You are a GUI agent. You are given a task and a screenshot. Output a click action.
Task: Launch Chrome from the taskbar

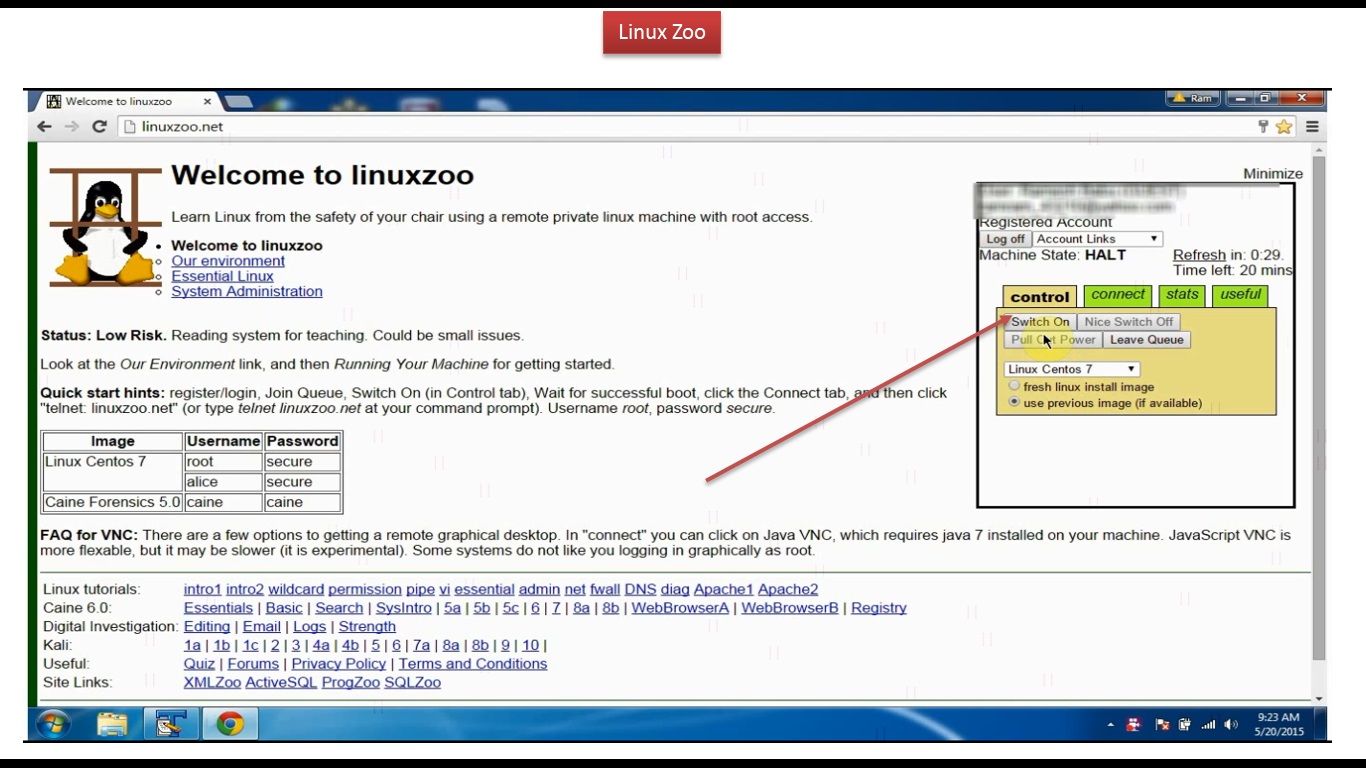click(230, 723)
